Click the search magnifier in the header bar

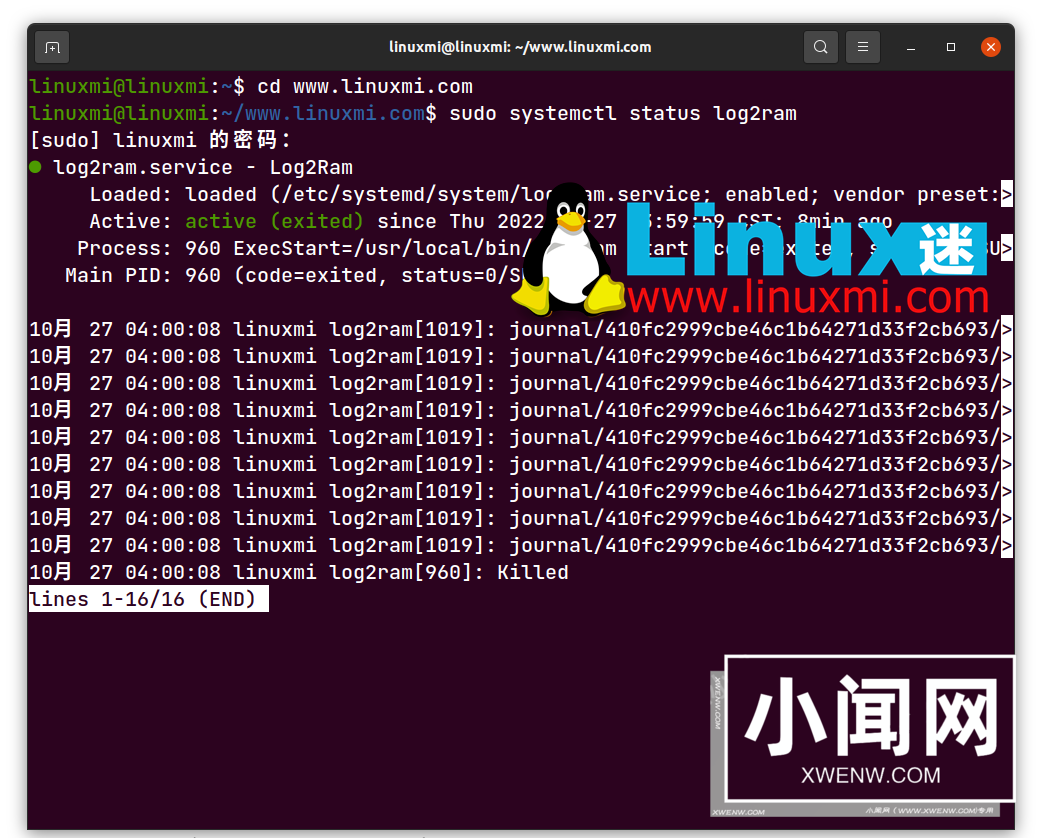click(820, 46)
